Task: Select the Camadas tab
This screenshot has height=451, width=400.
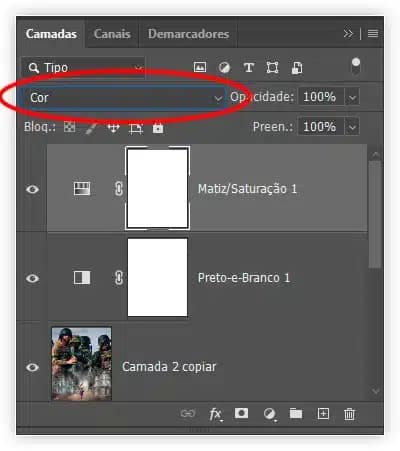Action: 51,34
